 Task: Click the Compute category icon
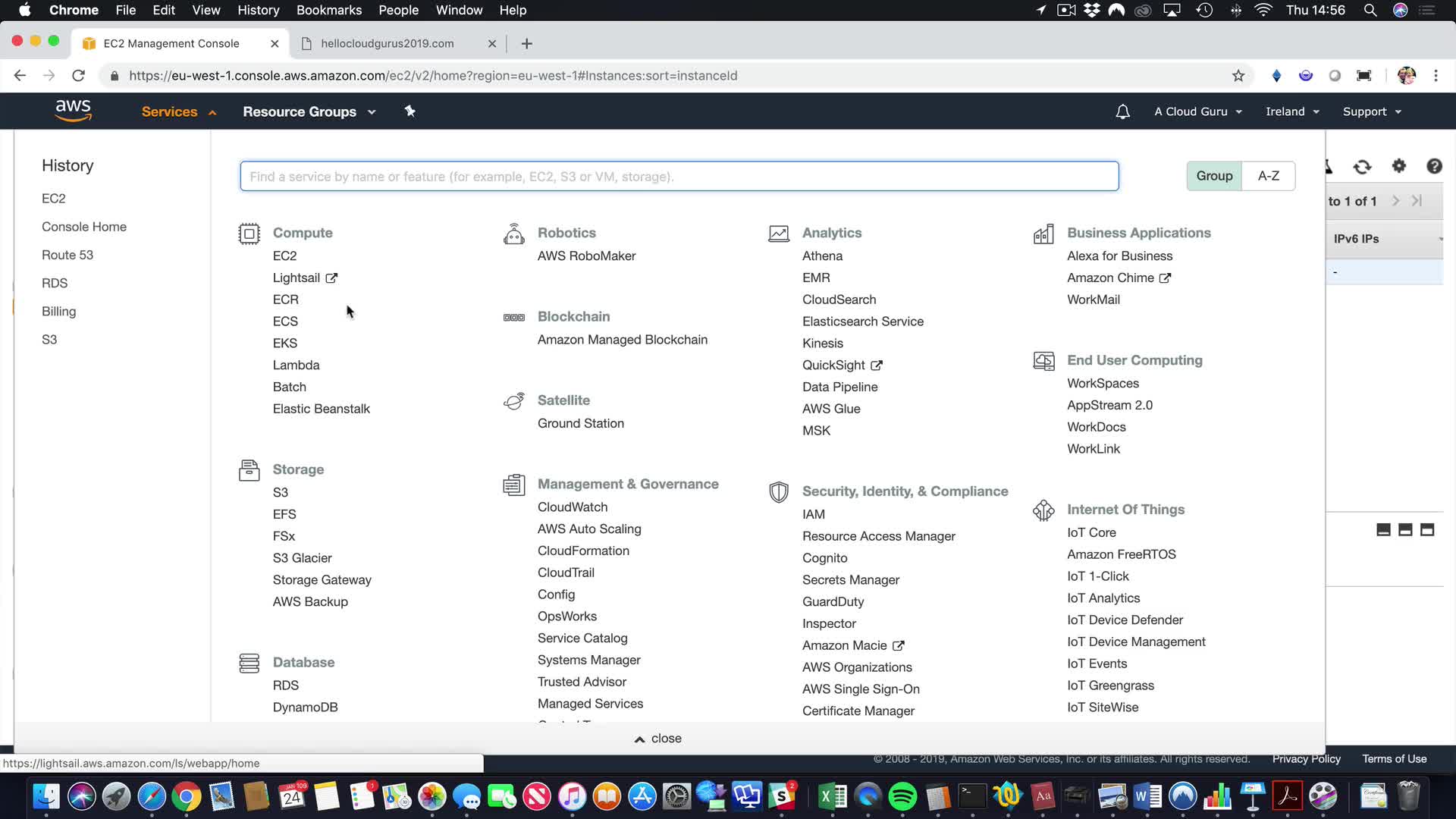pos(249,234)
